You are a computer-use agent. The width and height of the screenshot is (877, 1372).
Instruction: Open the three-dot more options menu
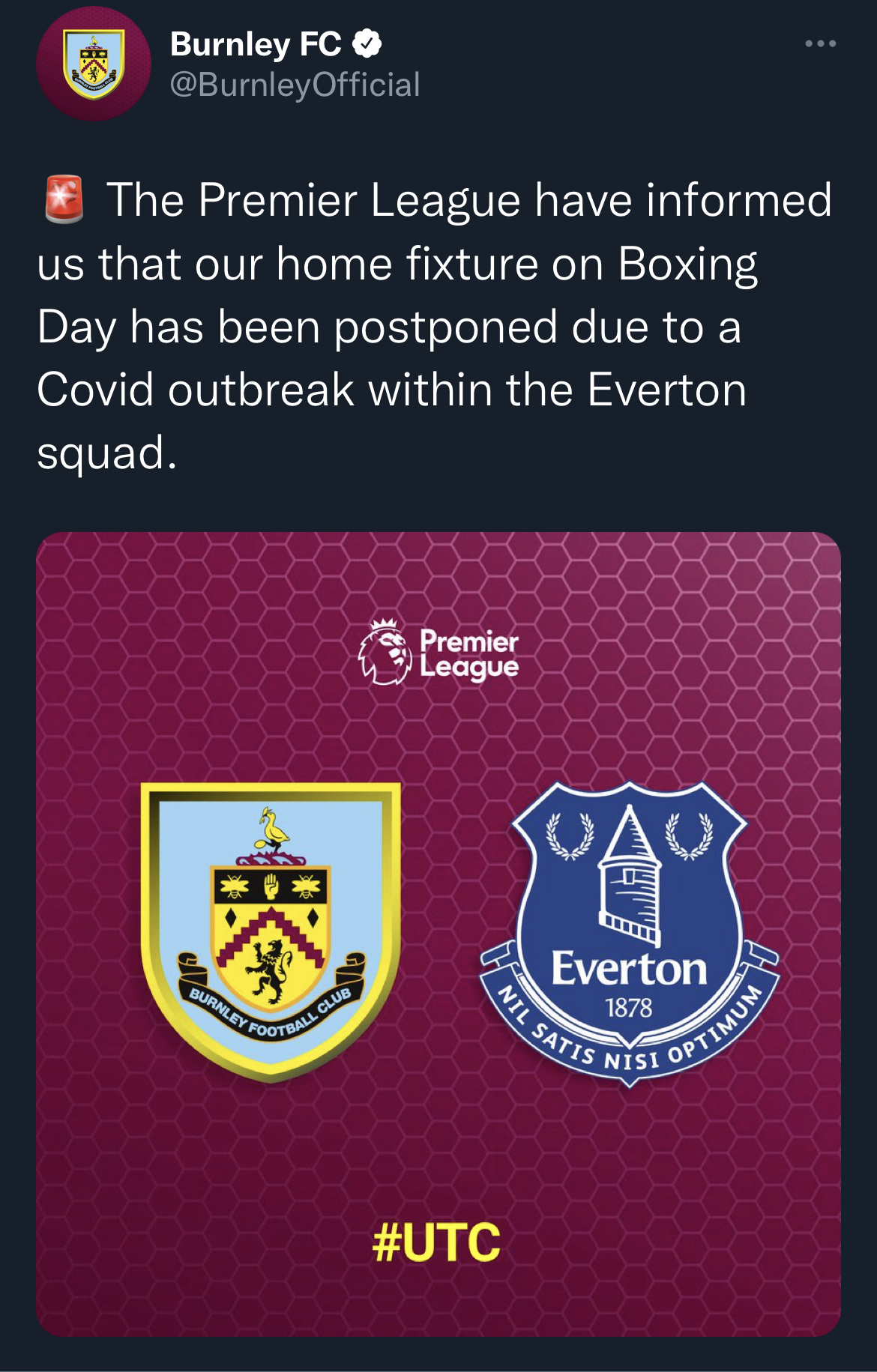820,44
